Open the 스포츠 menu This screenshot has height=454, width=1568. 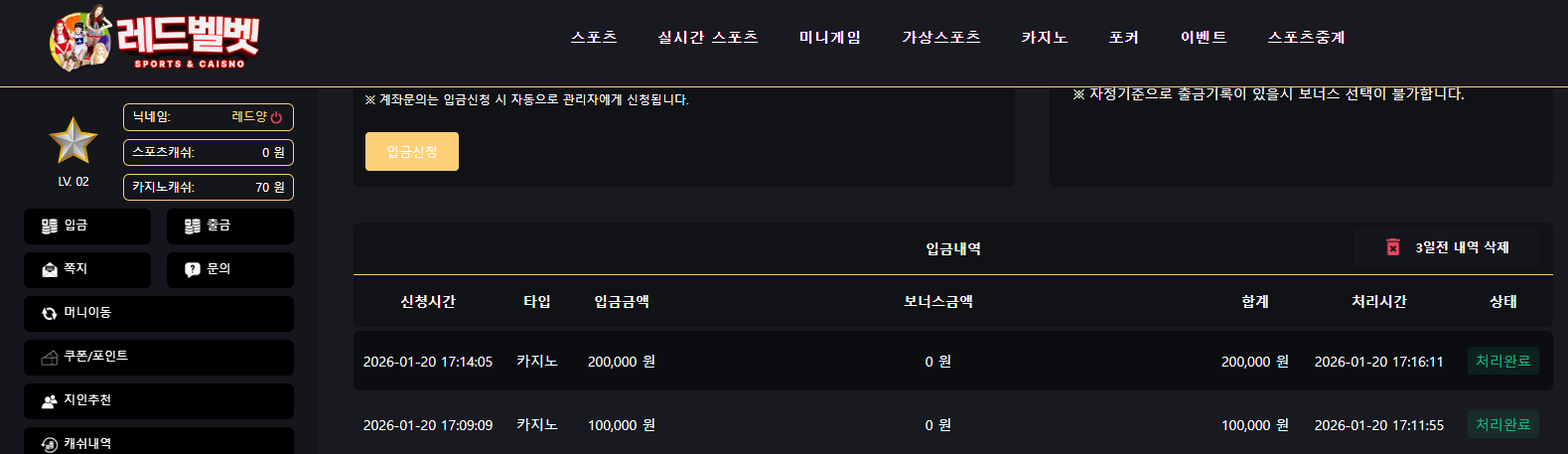point(594,38)
